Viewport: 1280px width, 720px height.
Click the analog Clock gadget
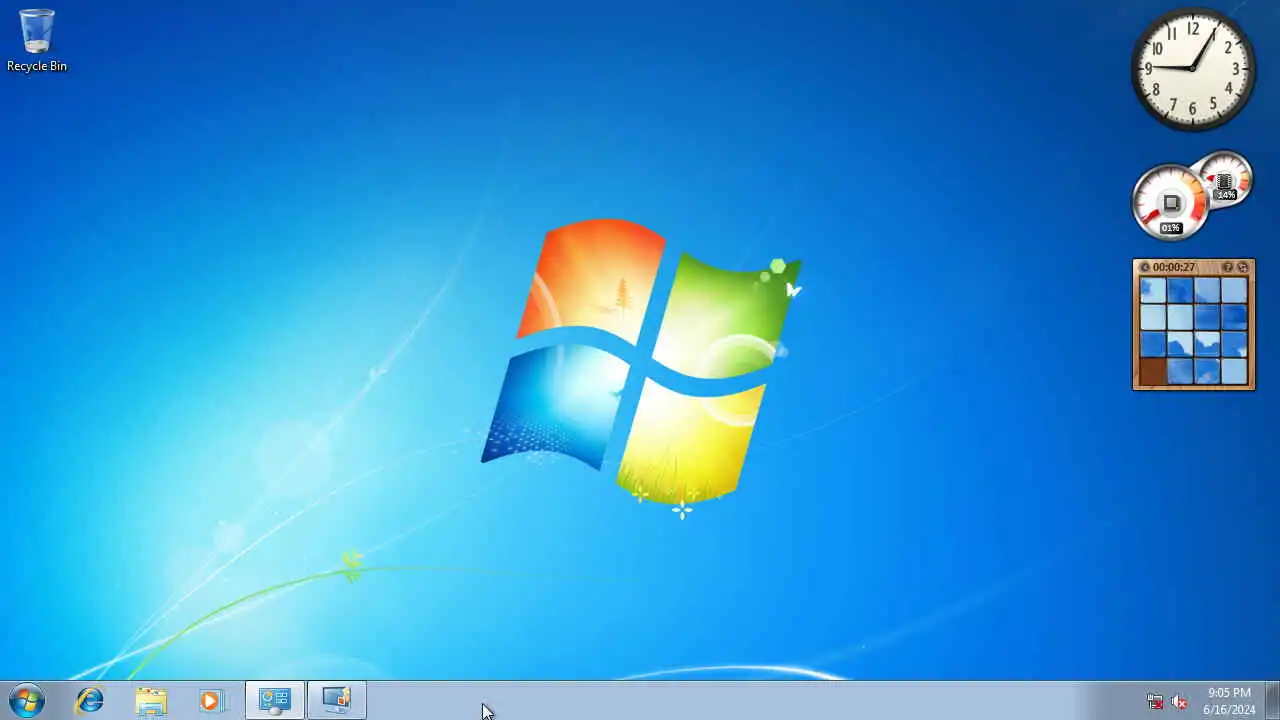click(1193, 69)
